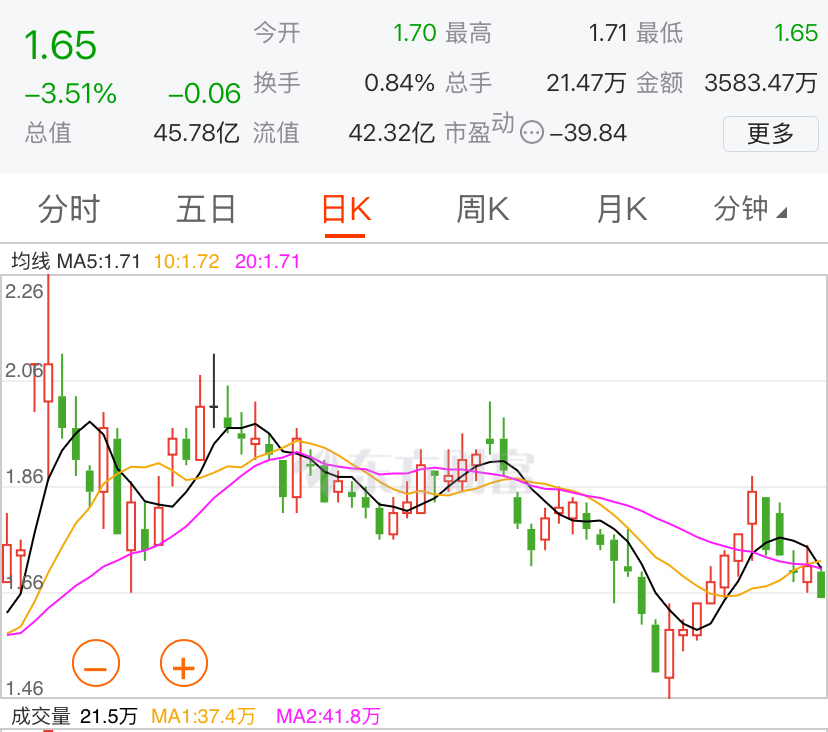
Task: Tap the 换手 value 0.84%
Action: point(399,83)
